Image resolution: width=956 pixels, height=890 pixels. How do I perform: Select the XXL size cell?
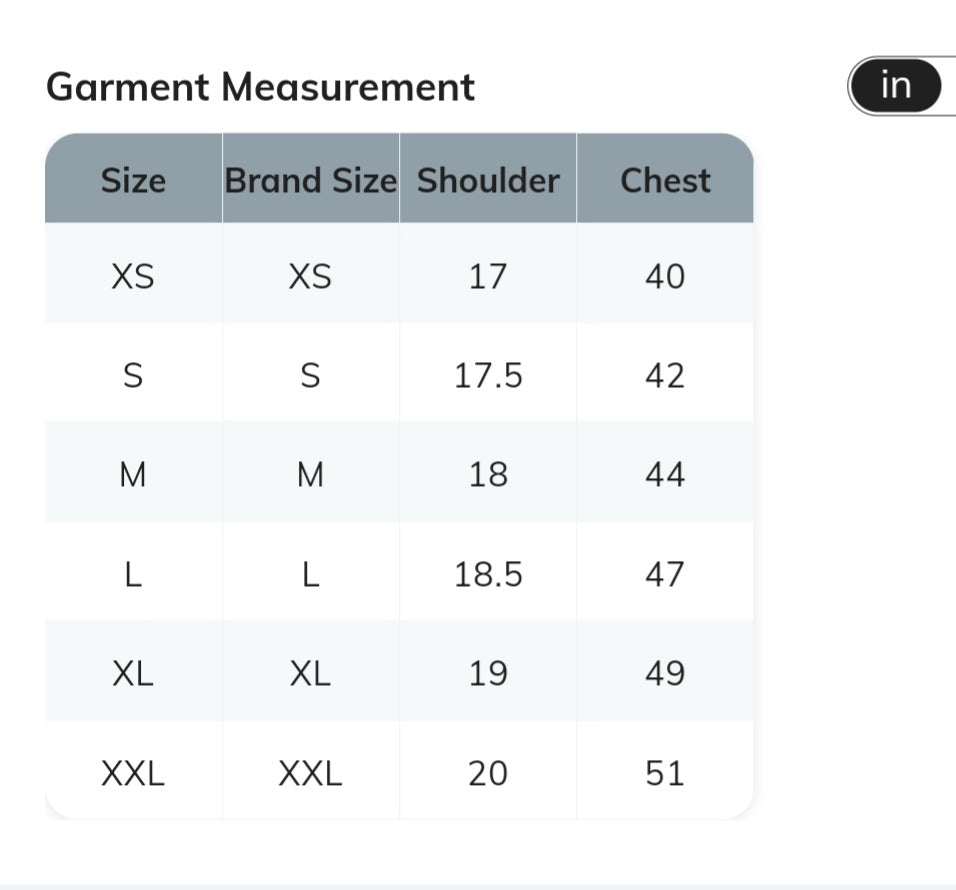point(134,770)
